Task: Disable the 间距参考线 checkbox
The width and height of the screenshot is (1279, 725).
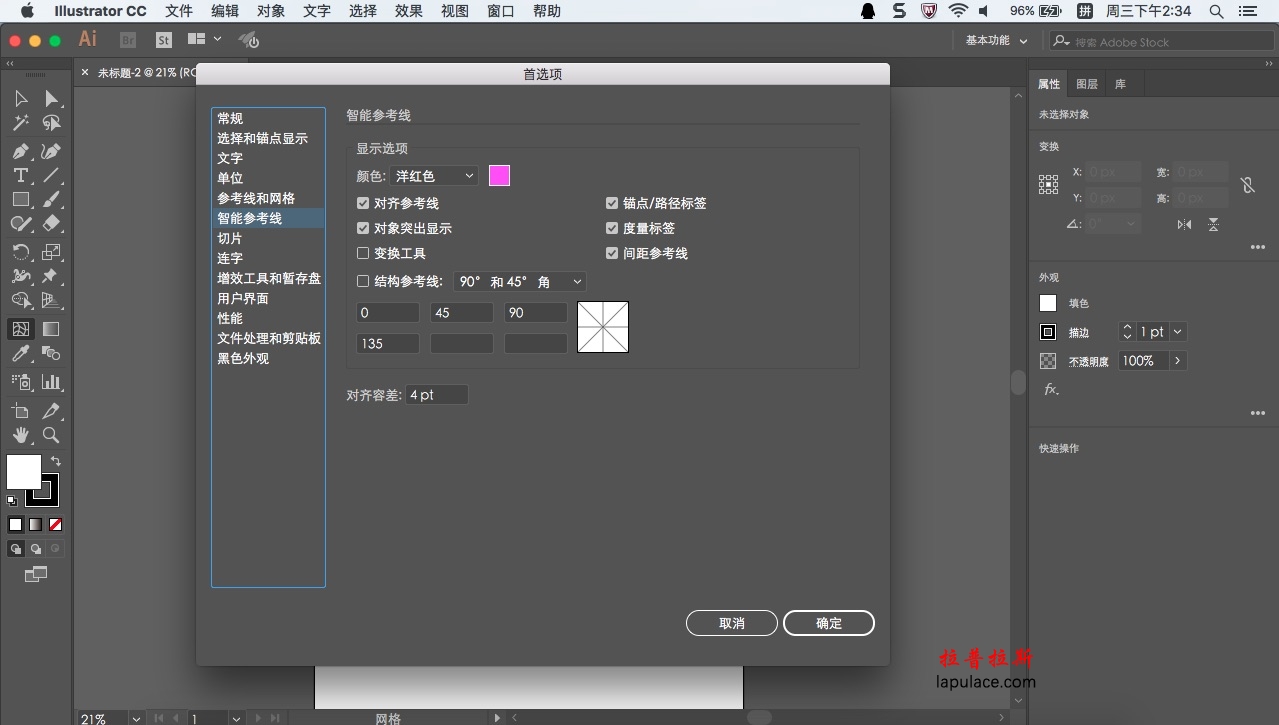Action: (x=612, y=253)
